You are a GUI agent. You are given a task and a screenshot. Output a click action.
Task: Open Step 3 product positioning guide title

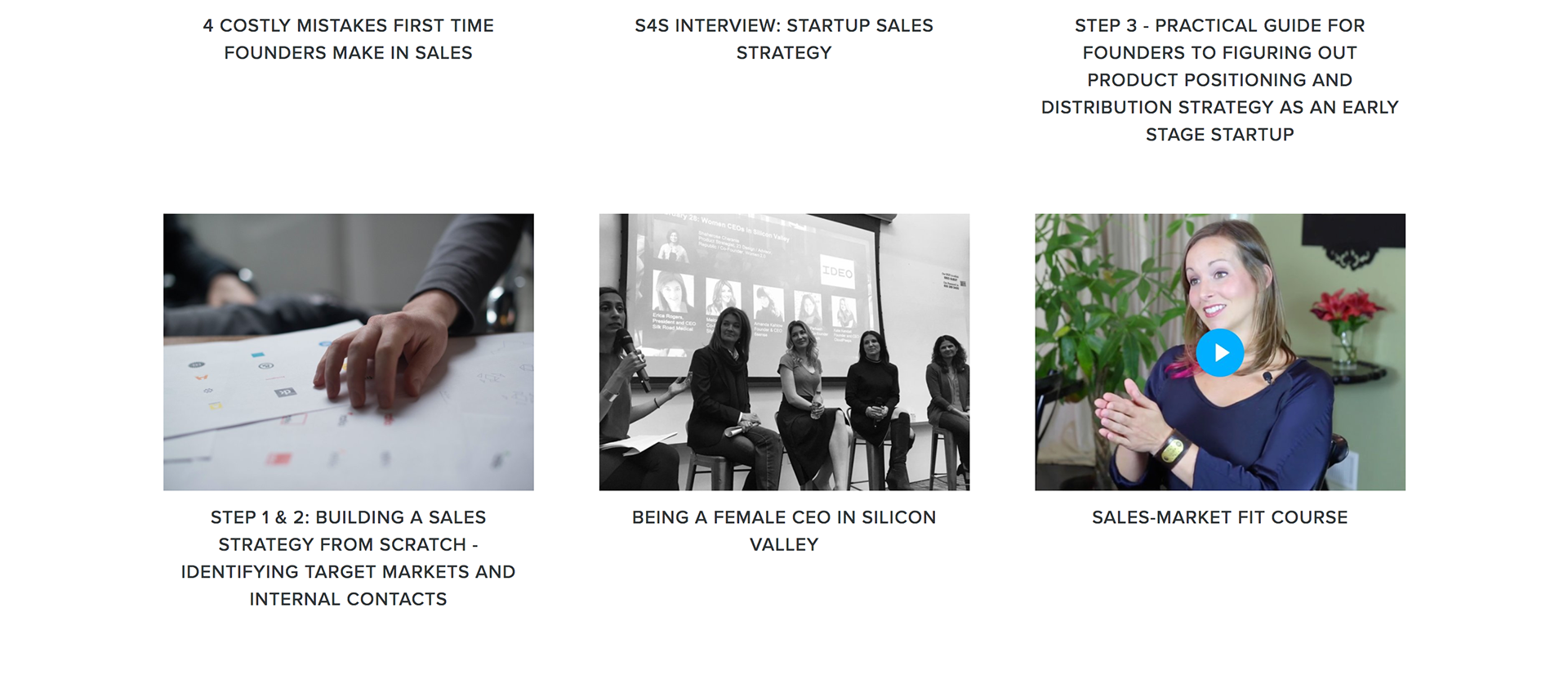point(1219,80)
